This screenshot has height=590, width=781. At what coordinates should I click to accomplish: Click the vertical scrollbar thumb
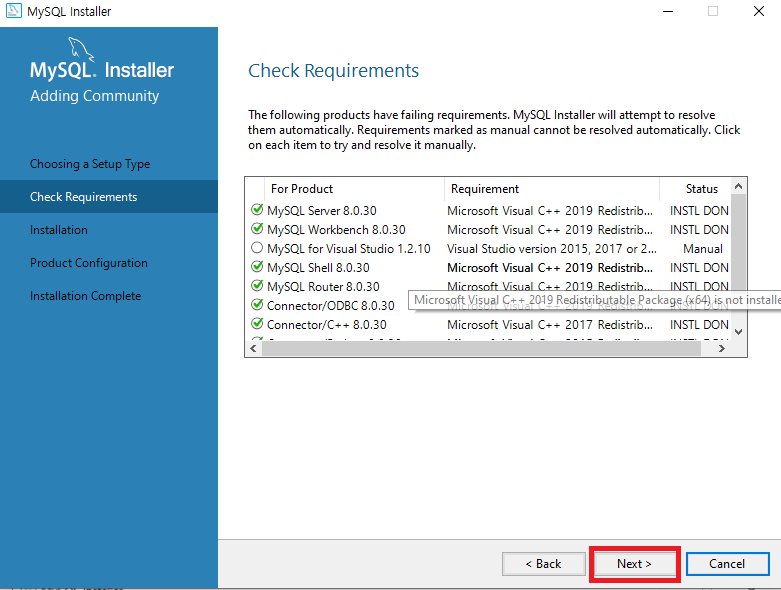(x=738, y=241)
